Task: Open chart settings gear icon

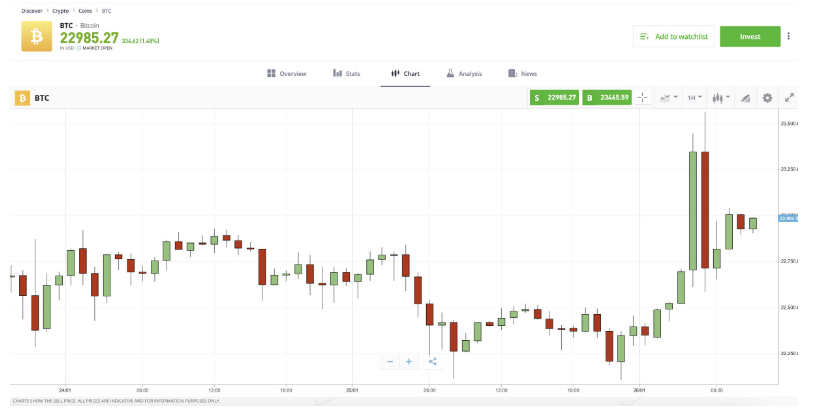Action: pos(767,97)
